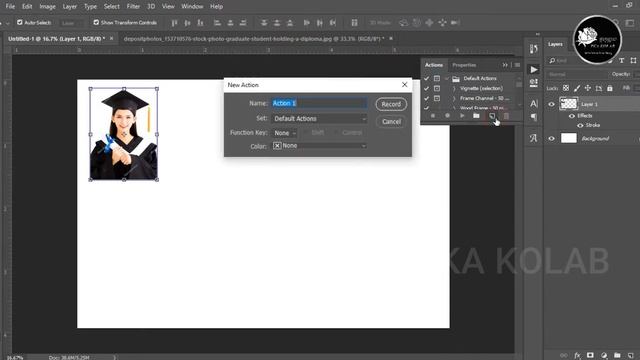Close the New Action dialog with X
640x360 pixels.
[x=404, y=84]
